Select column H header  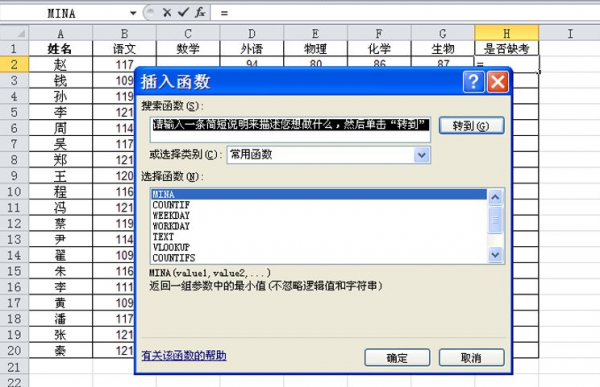tap(507, 34)
